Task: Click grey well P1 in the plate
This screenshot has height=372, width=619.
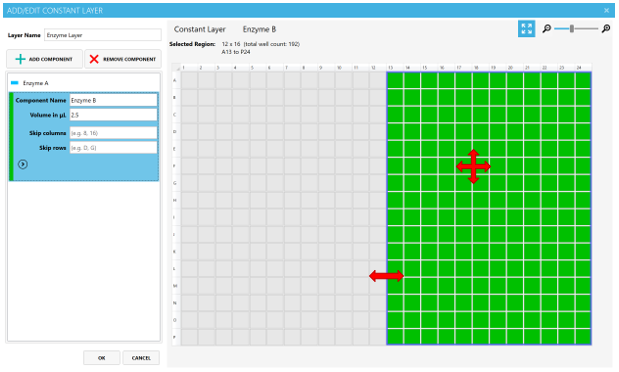Action: (x=189, y=337)
